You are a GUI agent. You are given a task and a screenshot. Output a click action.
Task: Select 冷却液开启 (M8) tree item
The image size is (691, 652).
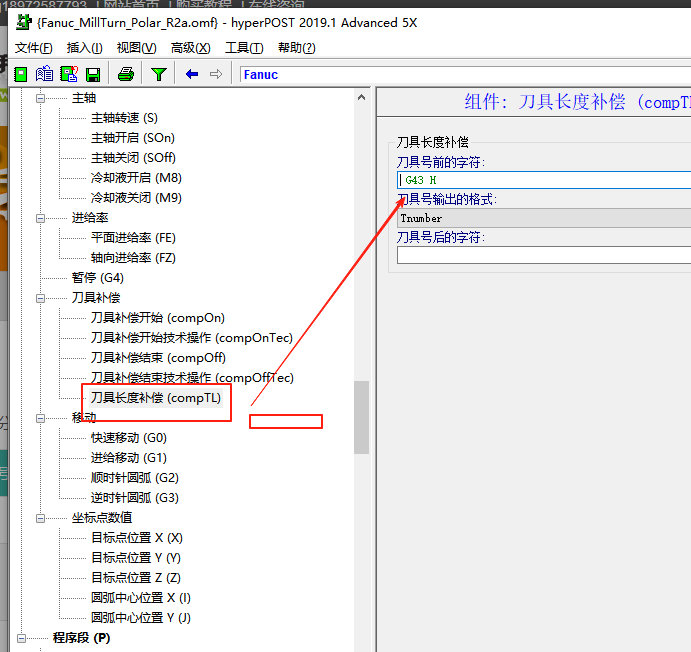click(x=136, y=178)
